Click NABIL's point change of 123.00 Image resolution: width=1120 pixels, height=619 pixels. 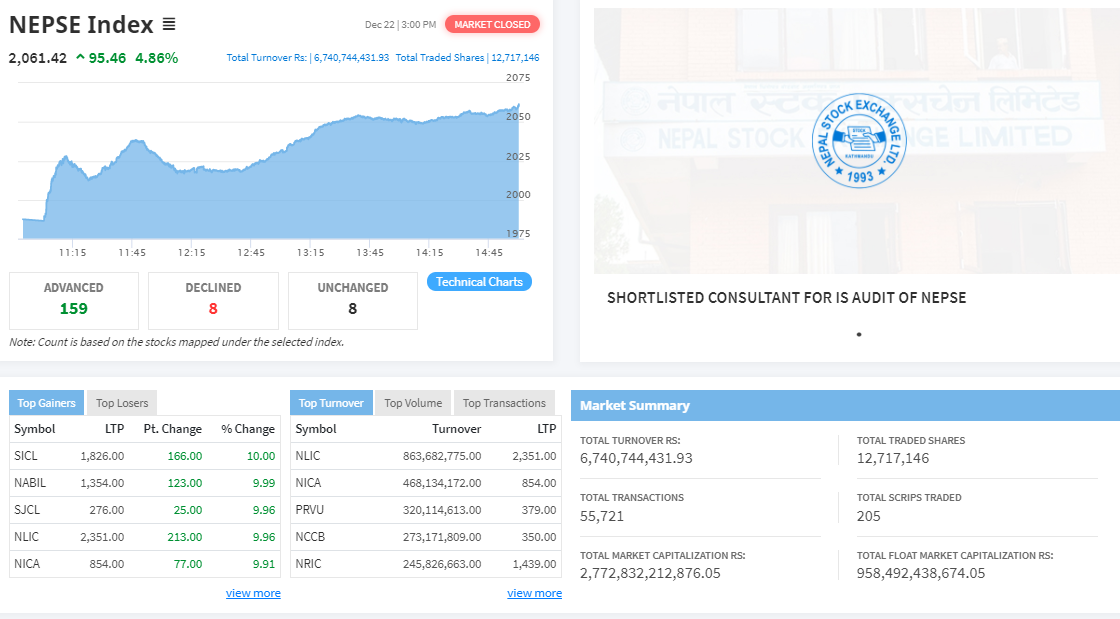point(185,483)
